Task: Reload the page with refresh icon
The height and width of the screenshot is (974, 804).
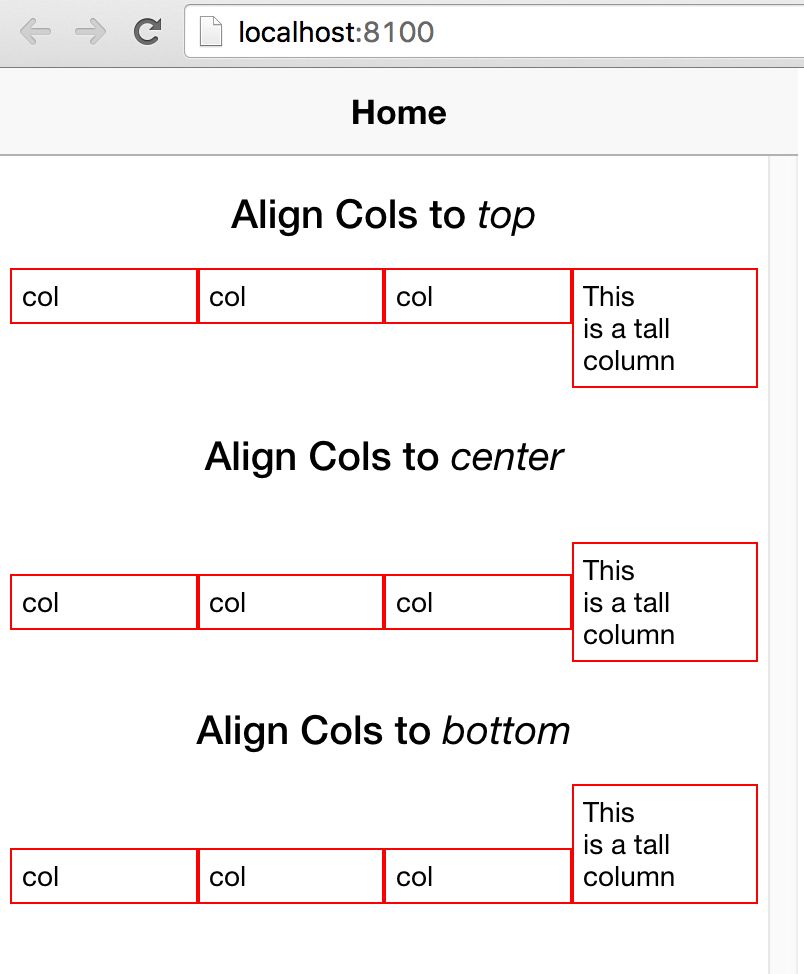Action: pyautogui.click(x=147, y=32)
